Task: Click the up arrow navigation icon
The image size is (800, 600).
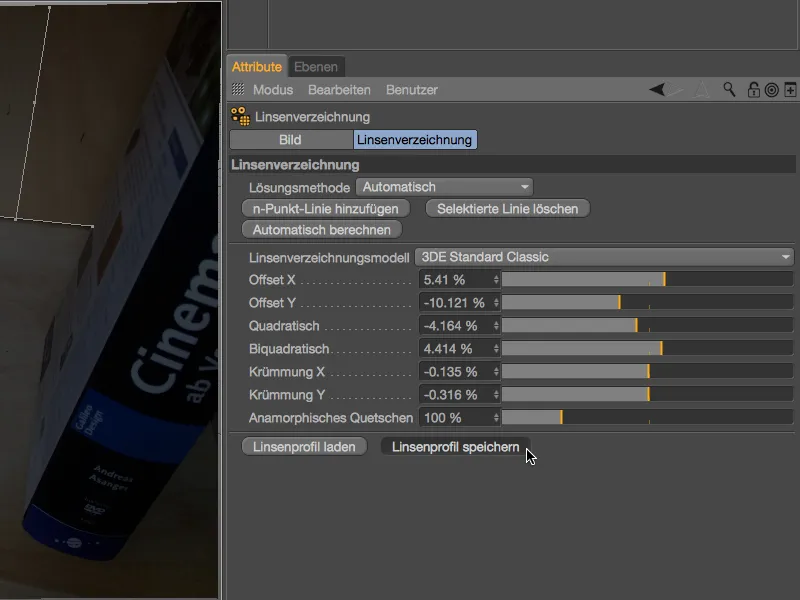Action: click(702, 90)
